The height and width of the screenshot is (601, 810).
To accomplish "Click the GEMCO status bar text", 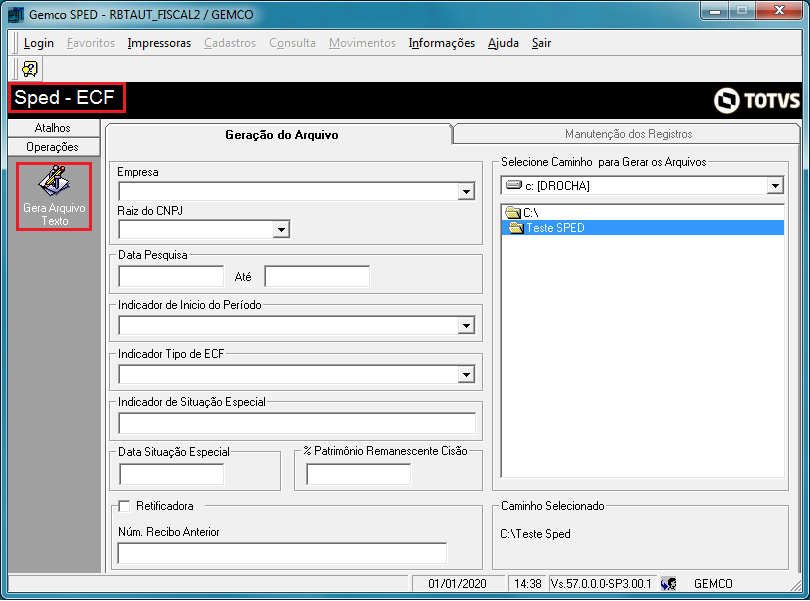I will tap(713, 583).
